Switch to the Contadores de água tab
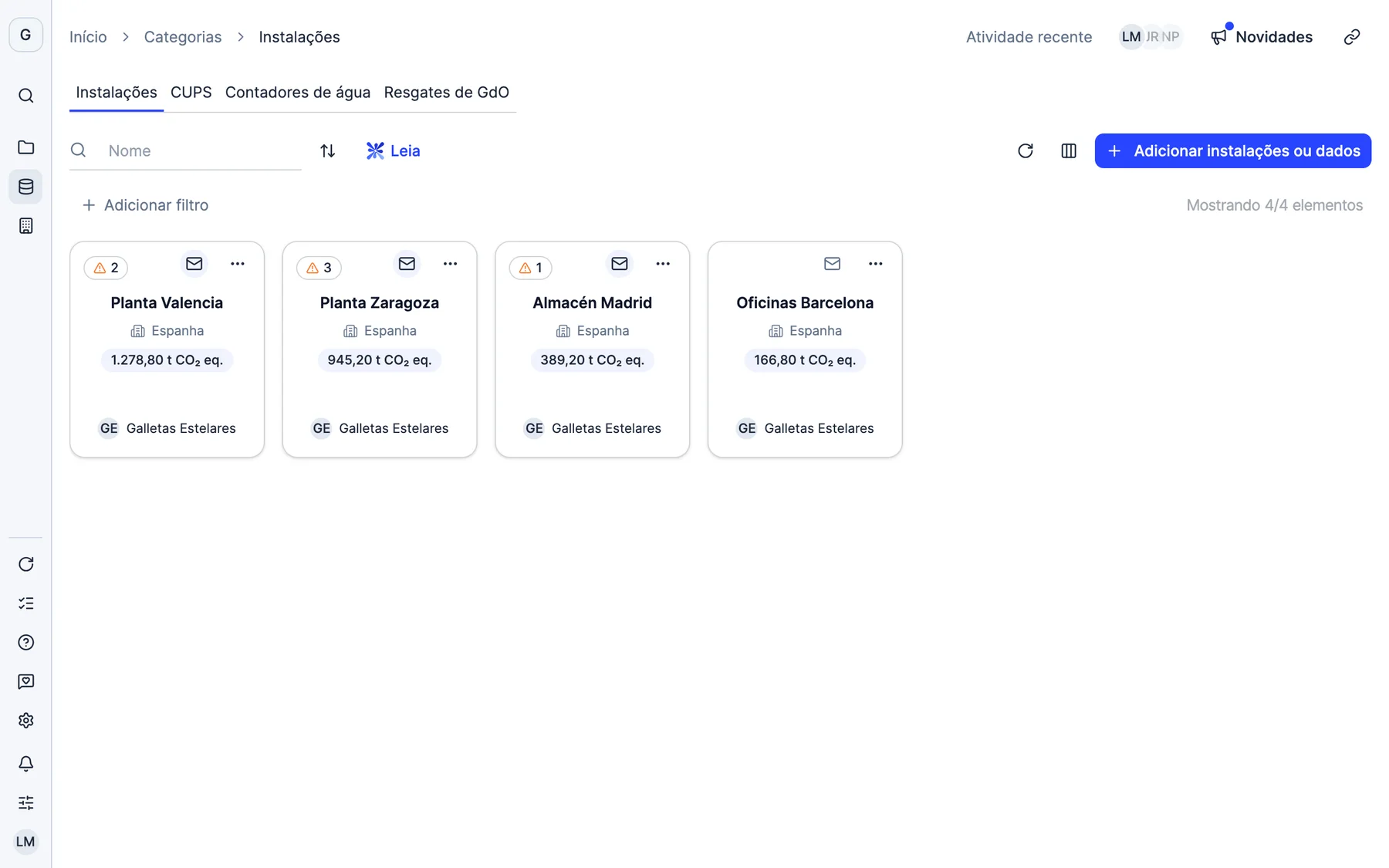 [x=298, y=93]
